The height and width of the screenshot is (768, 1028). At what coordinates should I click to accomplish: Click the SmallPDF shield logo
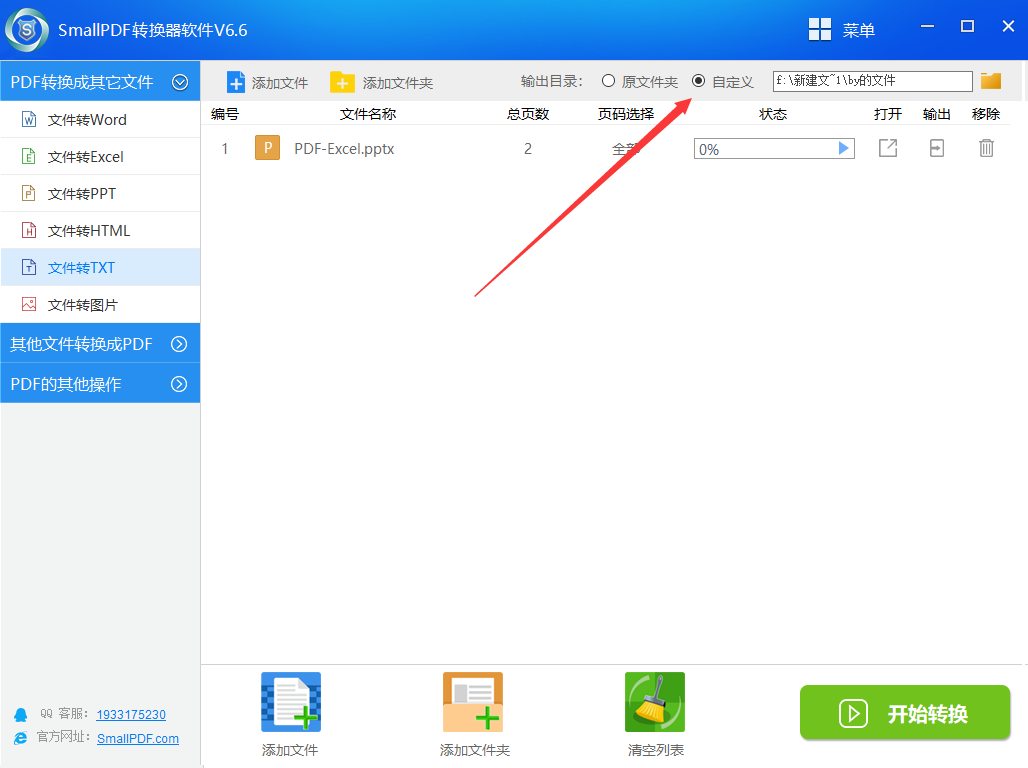point(27,30)
